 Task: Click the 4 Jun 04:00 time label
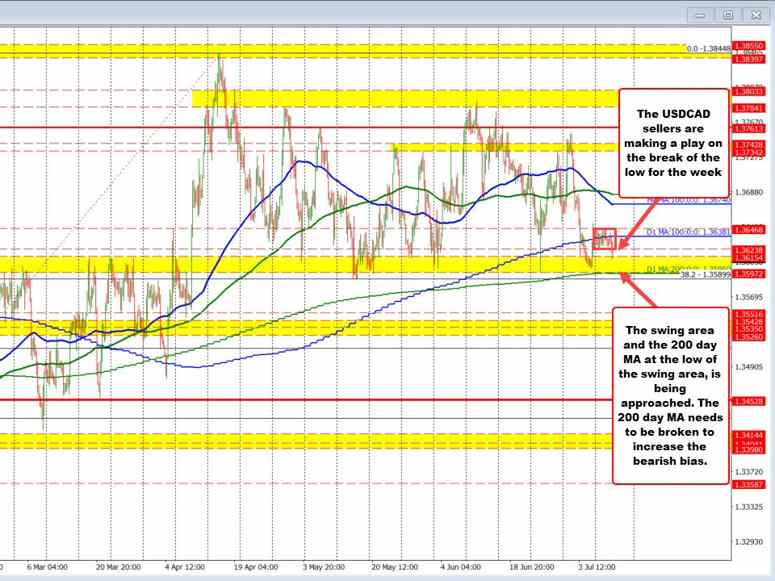coord(461,567)
